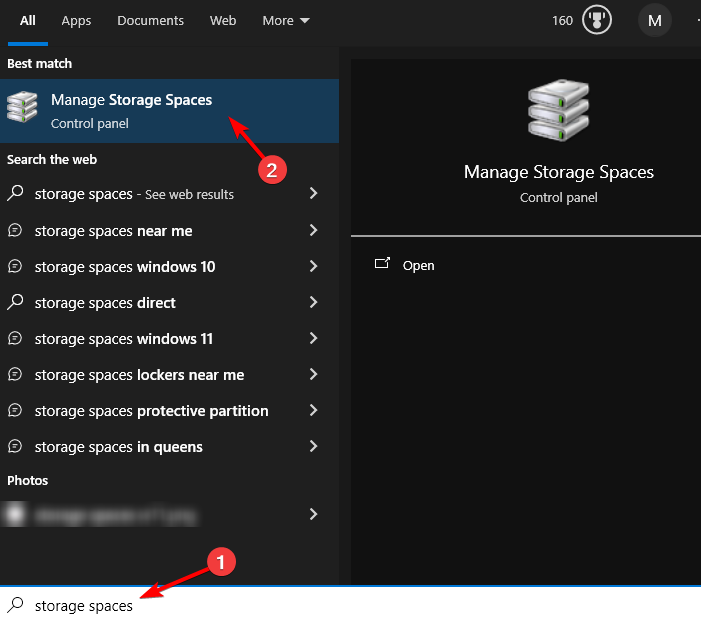The height and width of the screenshot is (620, 701).
Task: Expand 'storage spaces windows 11' chevron
Action: point(313,338)
